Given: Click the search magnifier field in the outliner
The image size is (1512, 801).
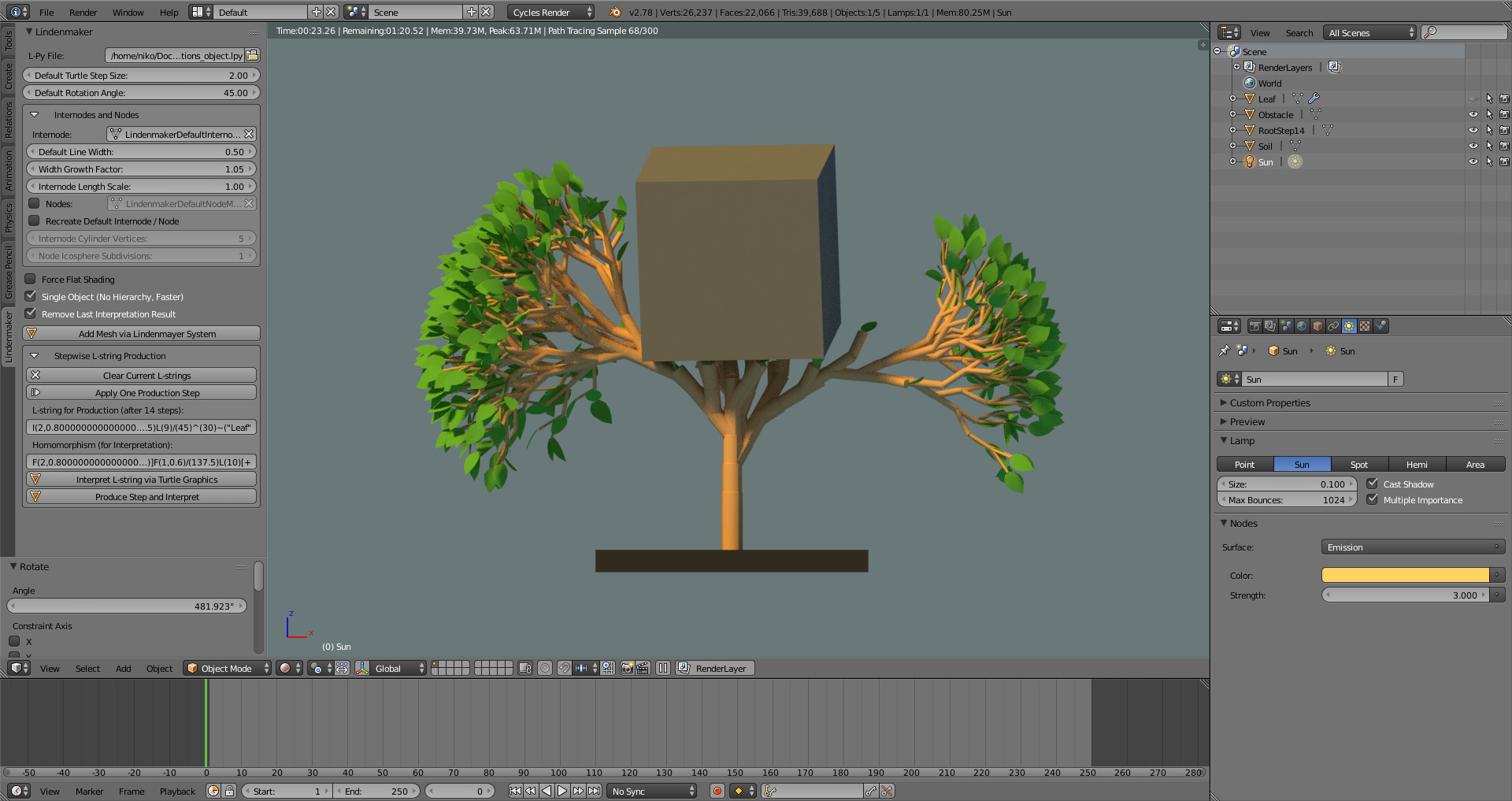Looking at the screenshot, I should coord(1465,32).
